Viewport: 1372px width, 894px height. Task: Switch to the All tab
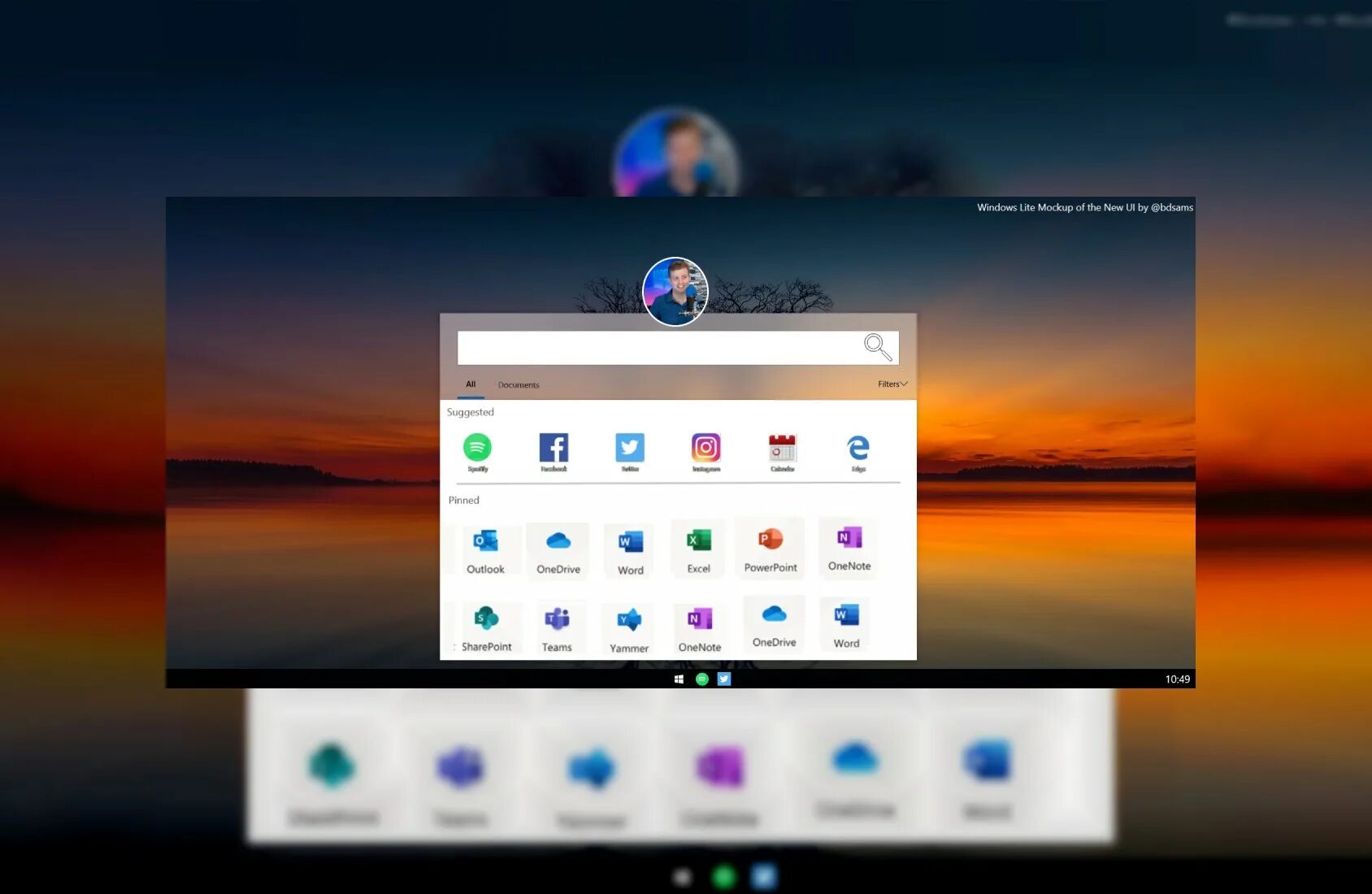point(471,384)
